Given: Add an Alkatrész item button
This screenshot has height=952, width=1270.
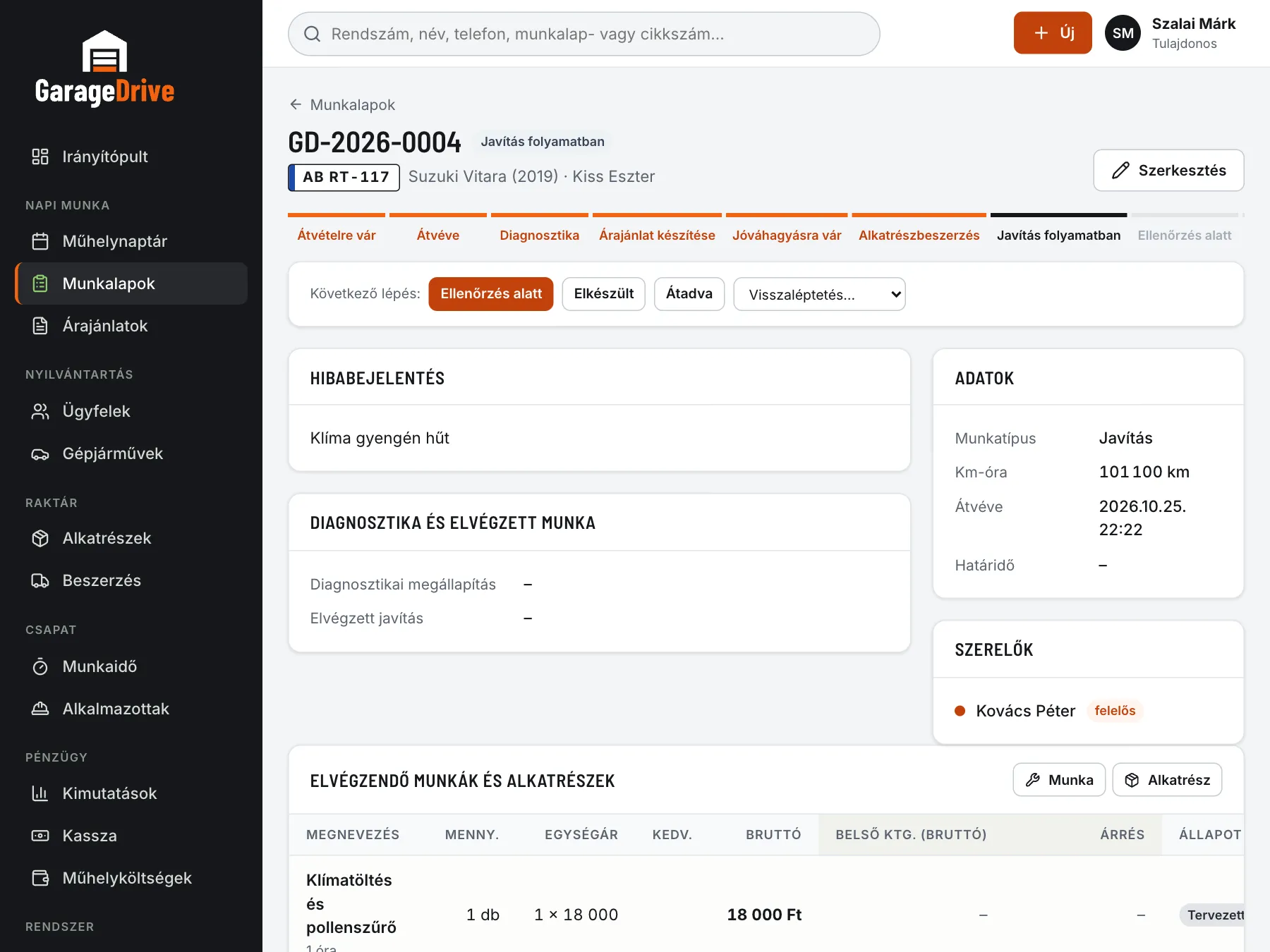Looking at the screenshot, I should pyautogui.click(x=1167, y=780).
